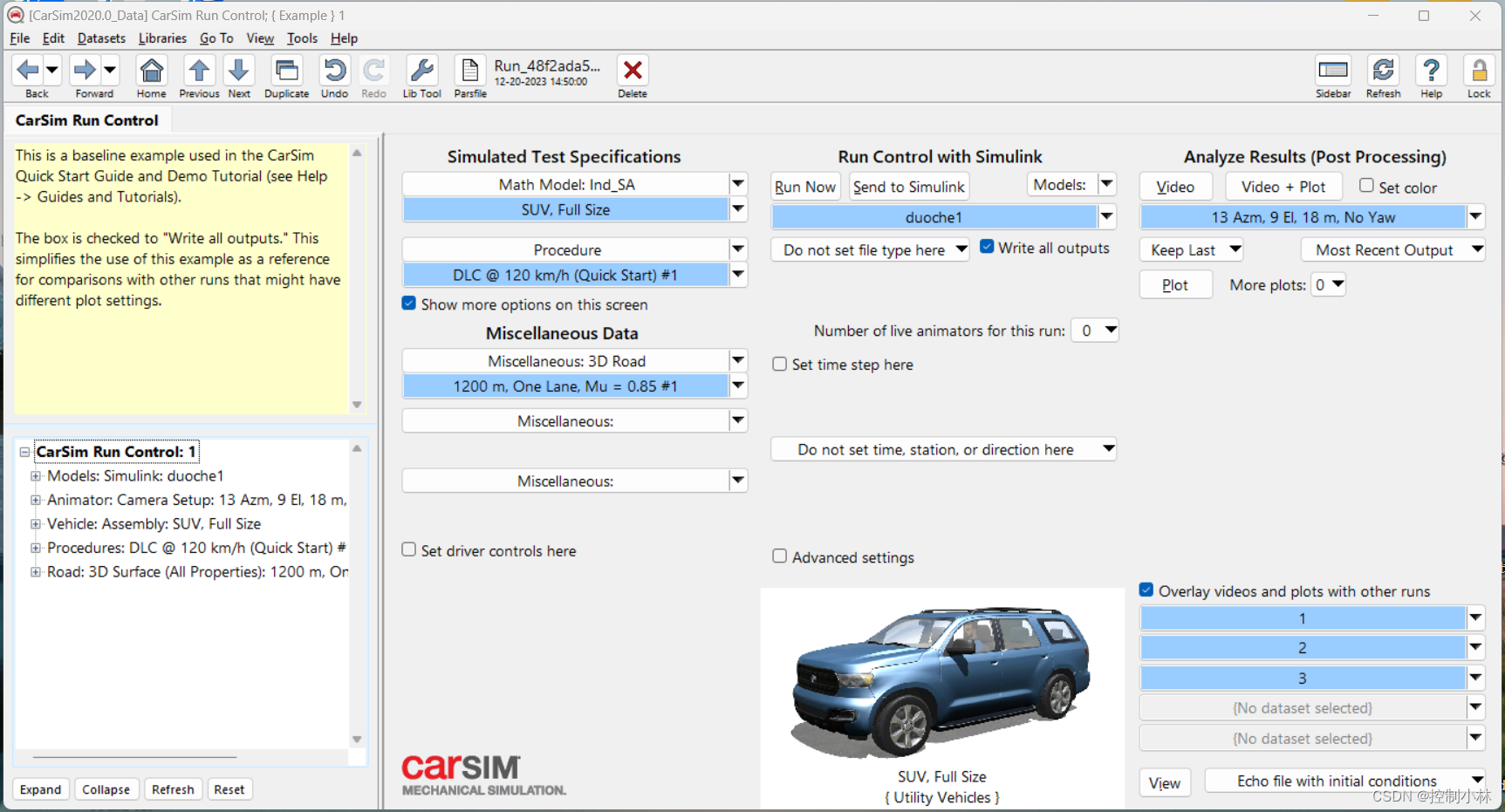Click the Collapse tree button

106,789
